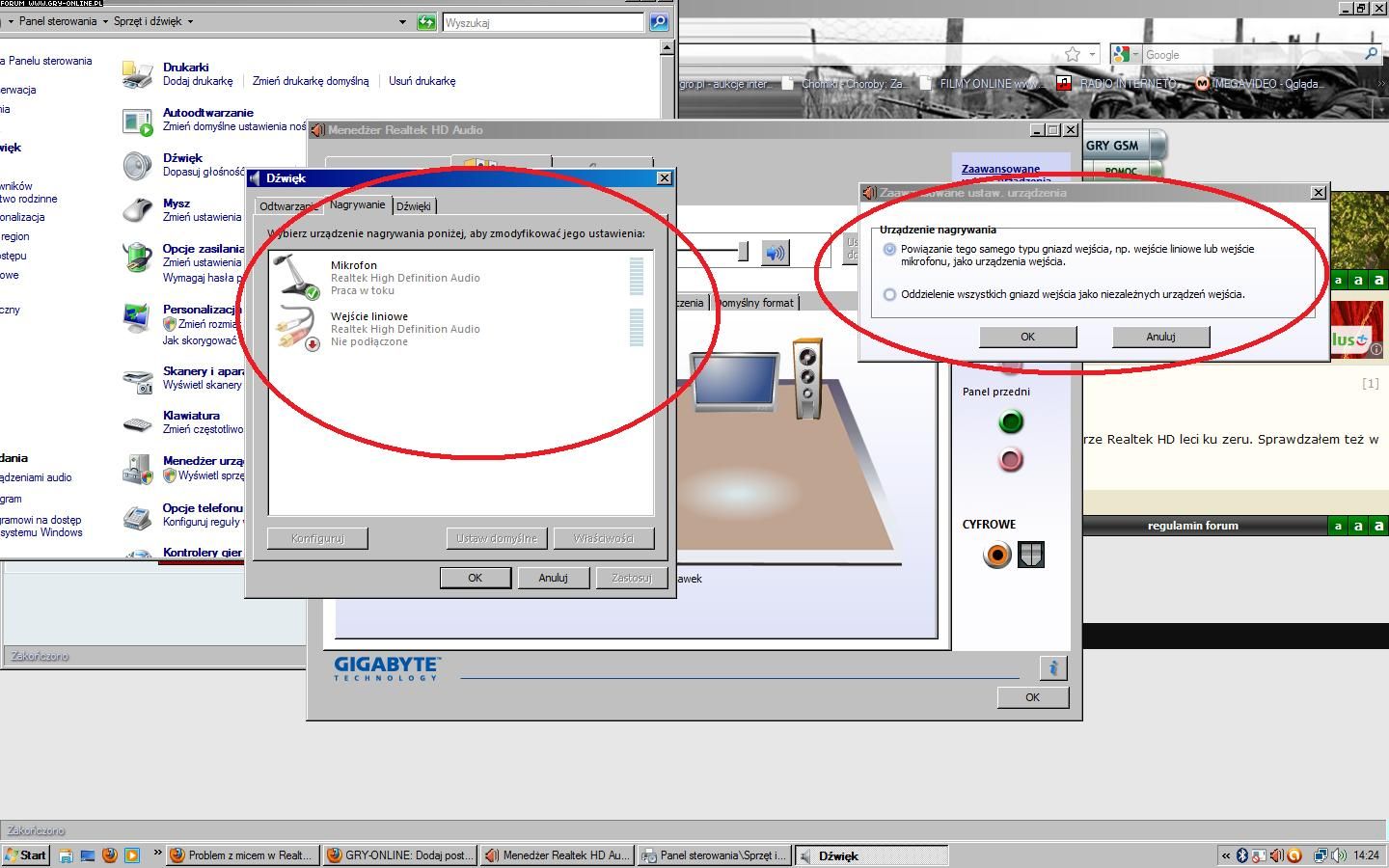
Task: Click Anuluj in the Dźwięk dialog
Action: pos(553,578)
